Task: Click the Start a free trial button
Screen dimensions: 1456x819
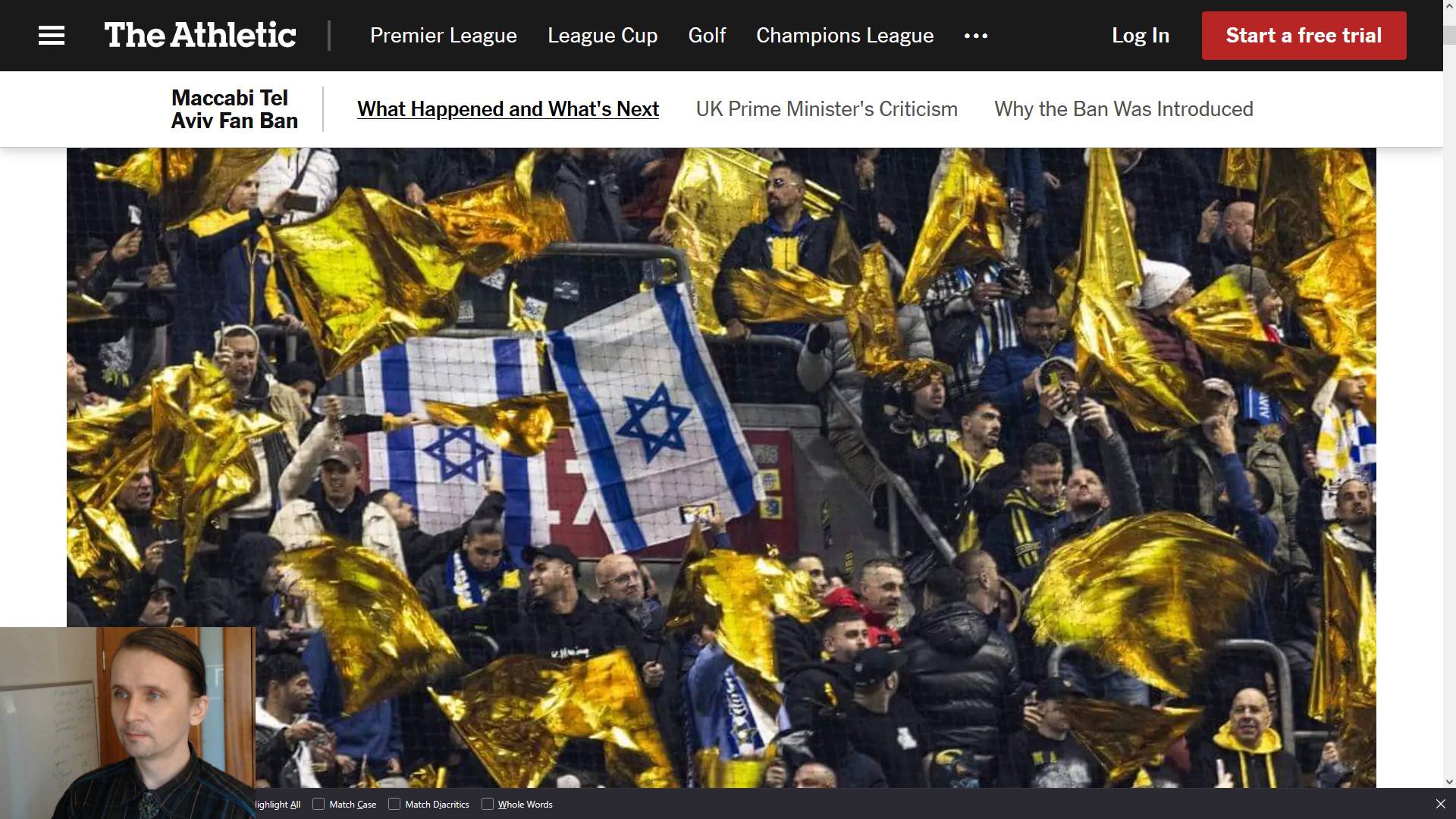Action: (1304, 36)
